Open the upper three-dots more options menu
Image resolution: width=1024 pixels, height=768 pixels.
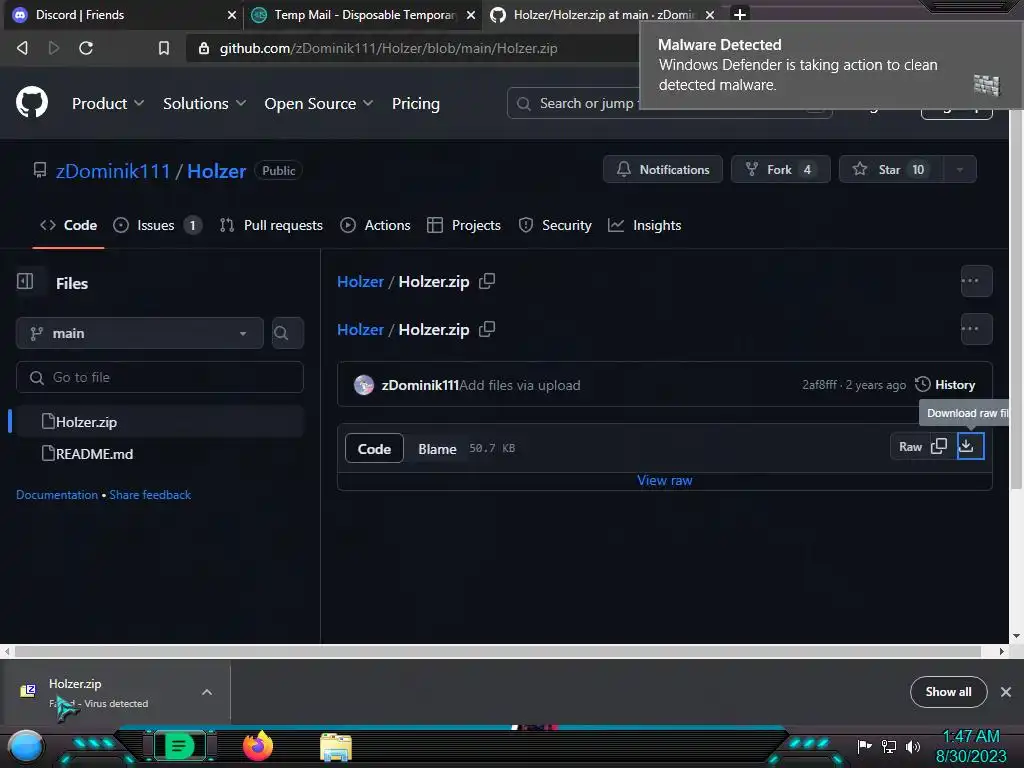point(976,281)
